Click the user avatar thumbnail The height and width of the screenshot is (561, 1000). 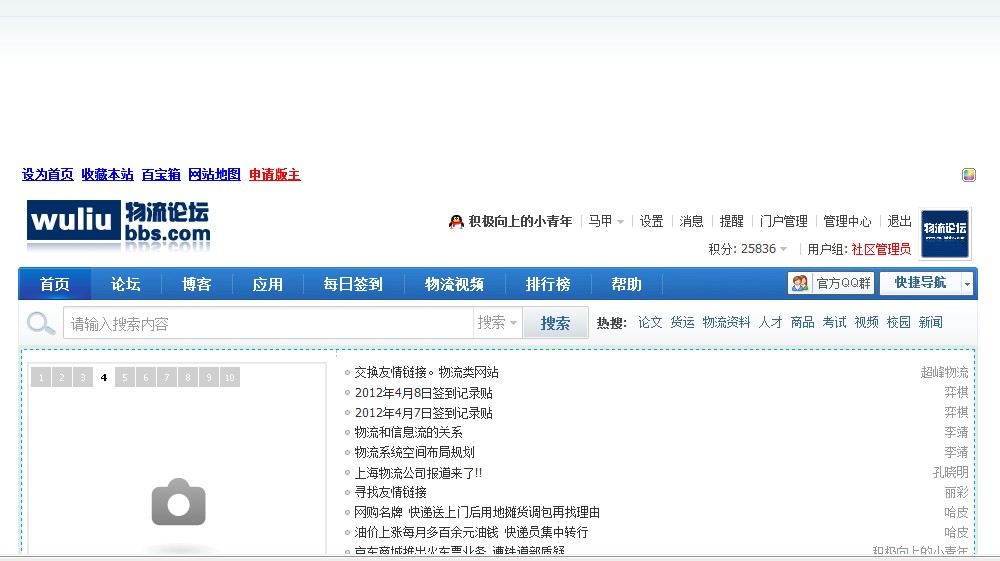945,234
